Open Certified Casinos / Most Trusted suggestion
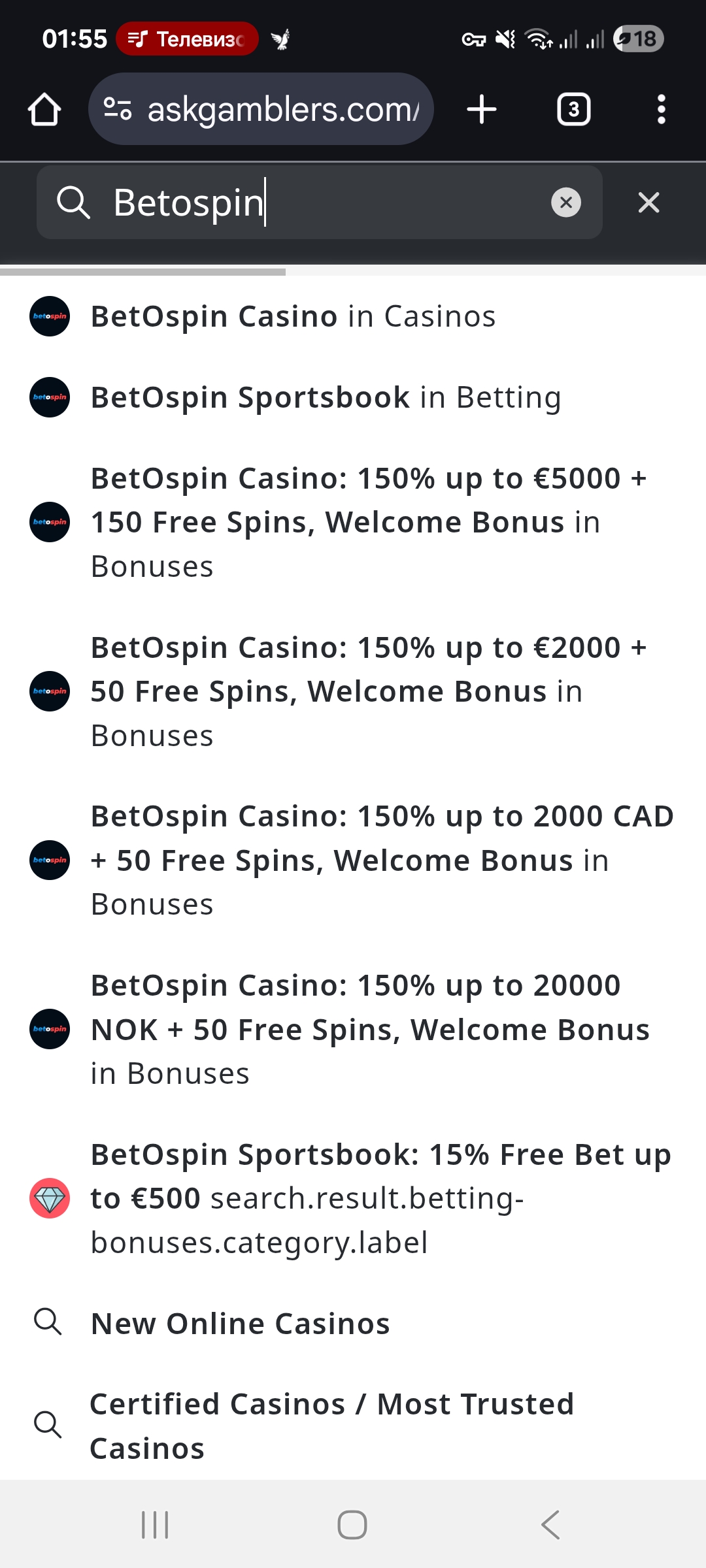Screen dimensions: 706x1568 331,1426
